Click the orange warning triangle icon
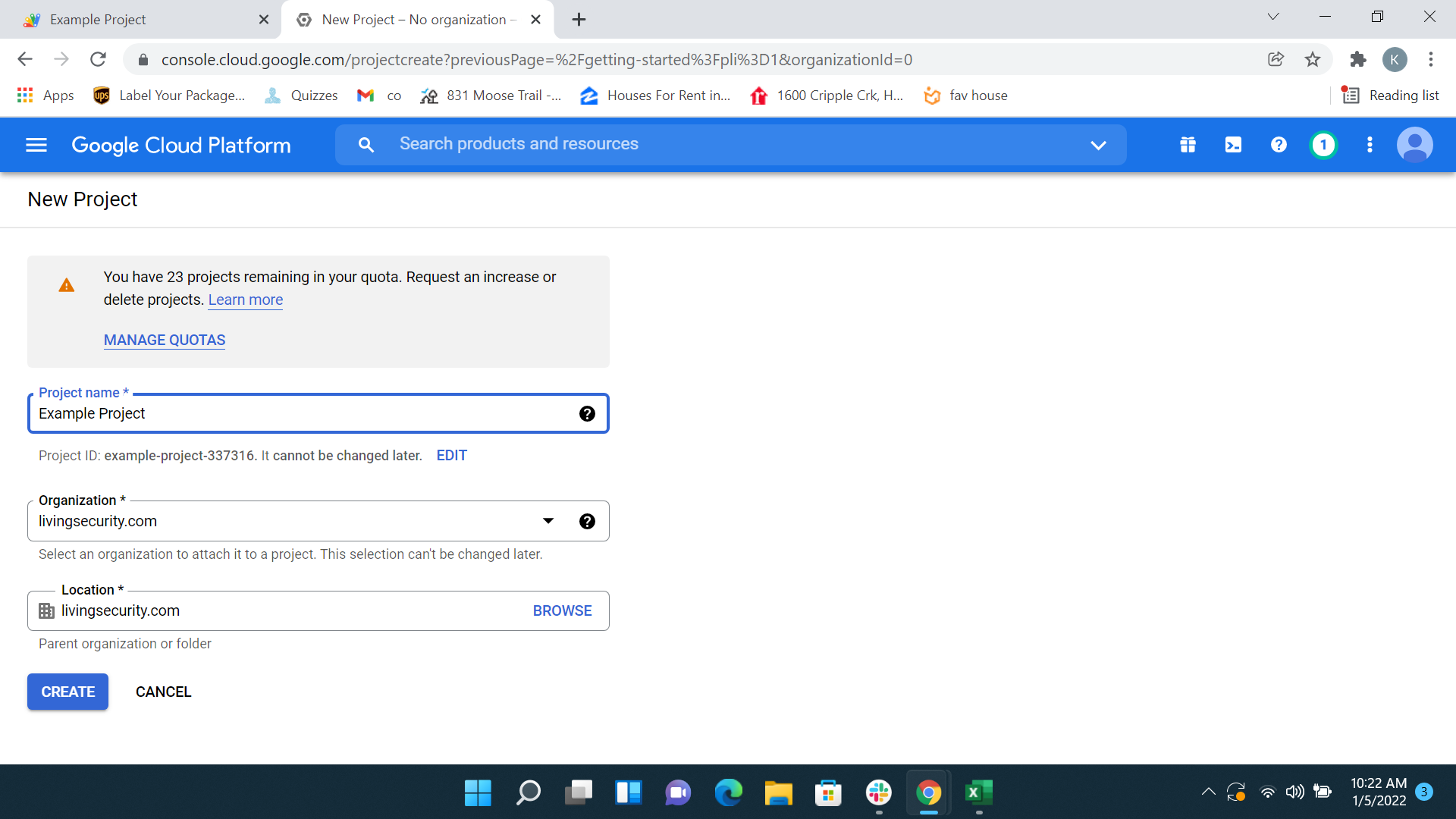The image size is (1456, 819). pos(67,285)
